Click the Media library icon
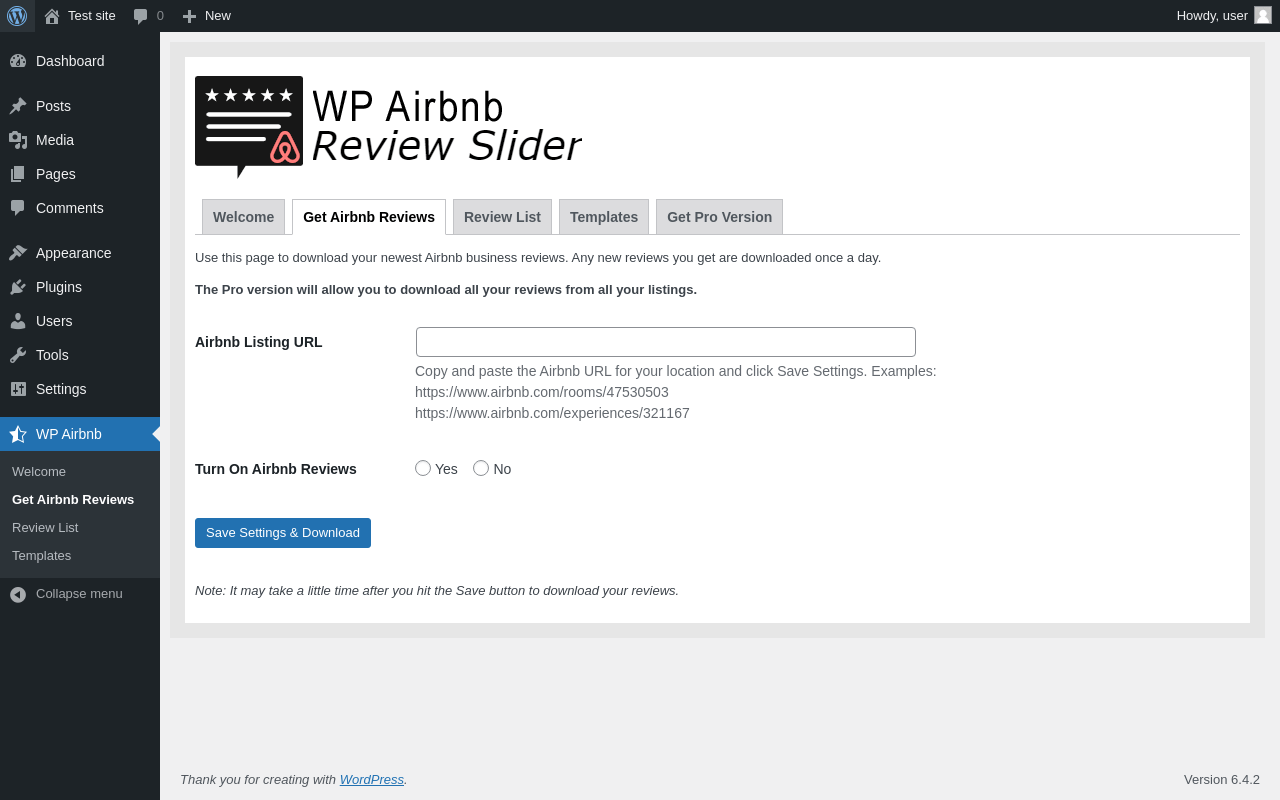The height and width of the screenshot is (800, 1280). (x=18, y=140)
